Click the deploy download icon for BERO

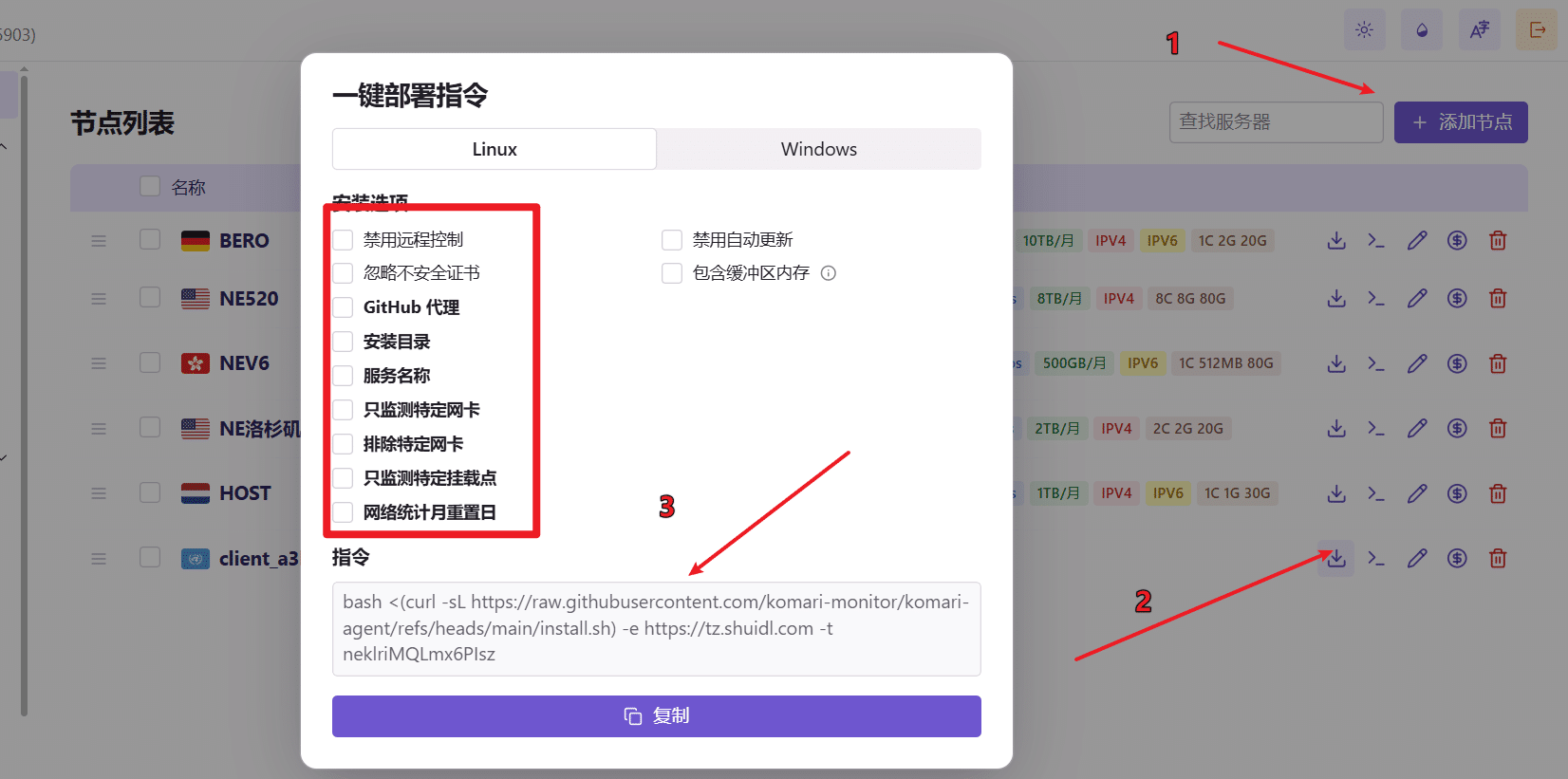1336,241
